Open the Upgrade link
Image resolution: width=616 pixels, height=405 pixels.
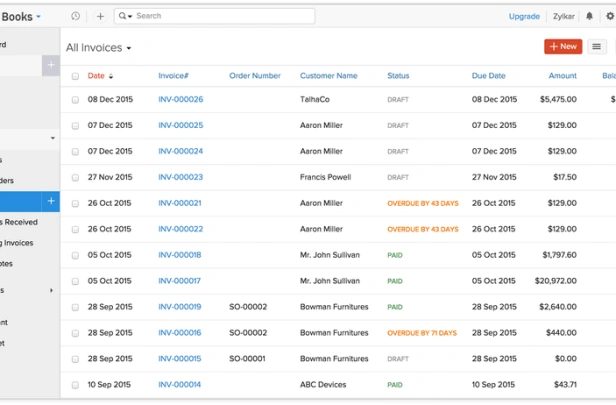524,16
